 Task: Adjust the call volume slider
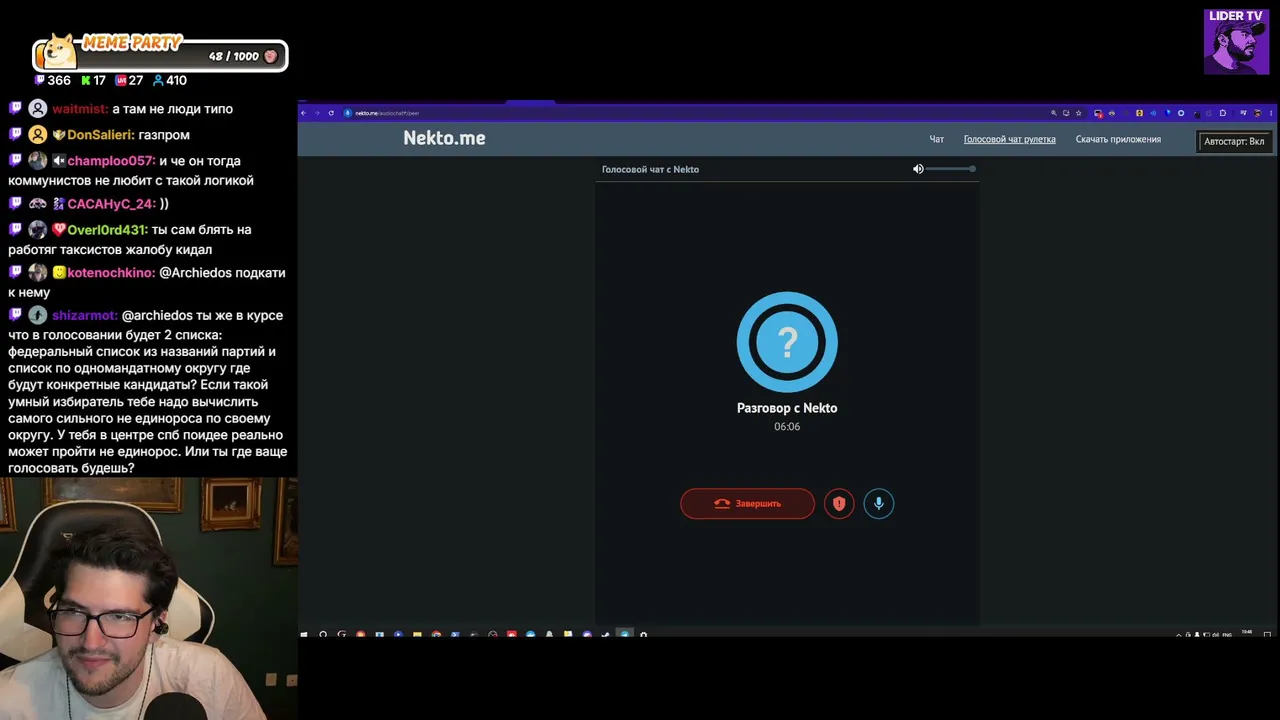point(950,169)
